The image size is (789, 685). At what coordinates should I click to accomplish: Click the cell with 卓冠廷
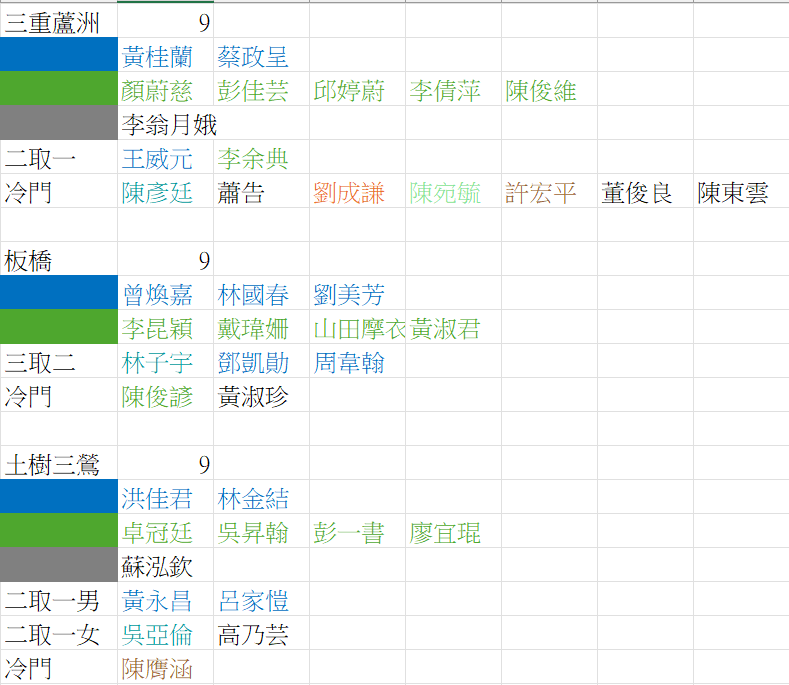pos(166,530)
